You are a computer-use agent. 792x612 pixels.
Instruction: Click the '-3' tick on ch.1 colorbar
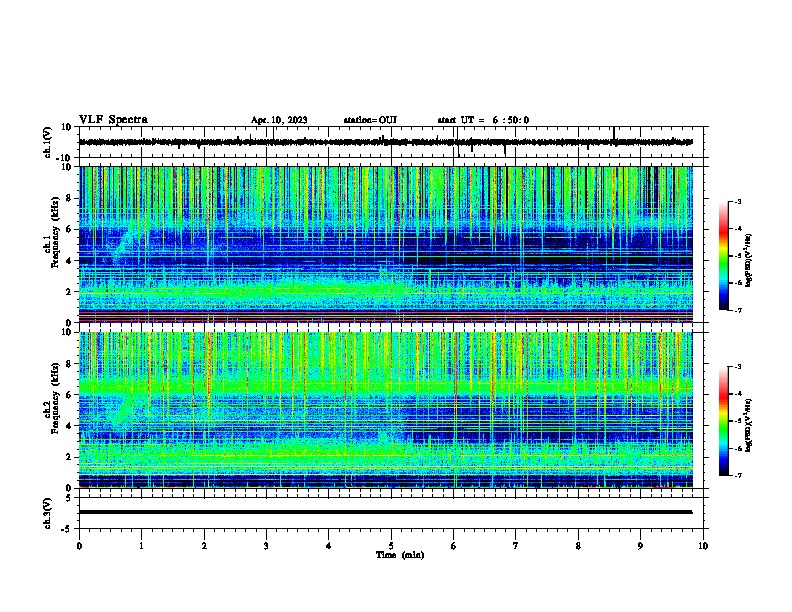(737, 201)
